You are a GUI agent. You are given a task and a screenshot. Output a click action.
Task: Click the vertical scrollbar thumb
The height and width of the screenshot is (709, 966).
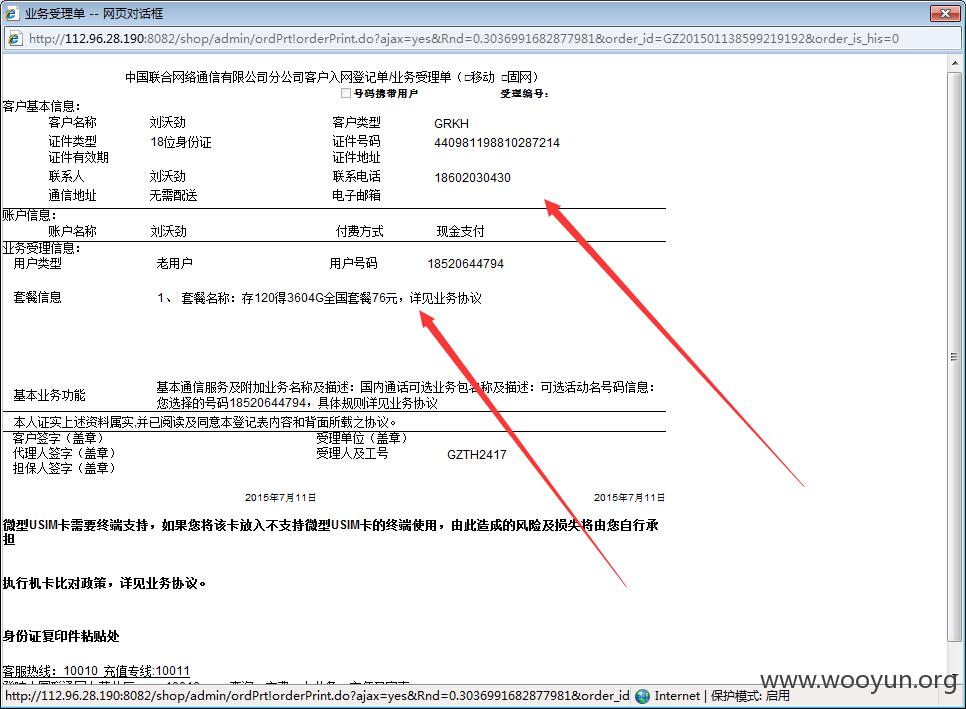[x=954, y=357]
